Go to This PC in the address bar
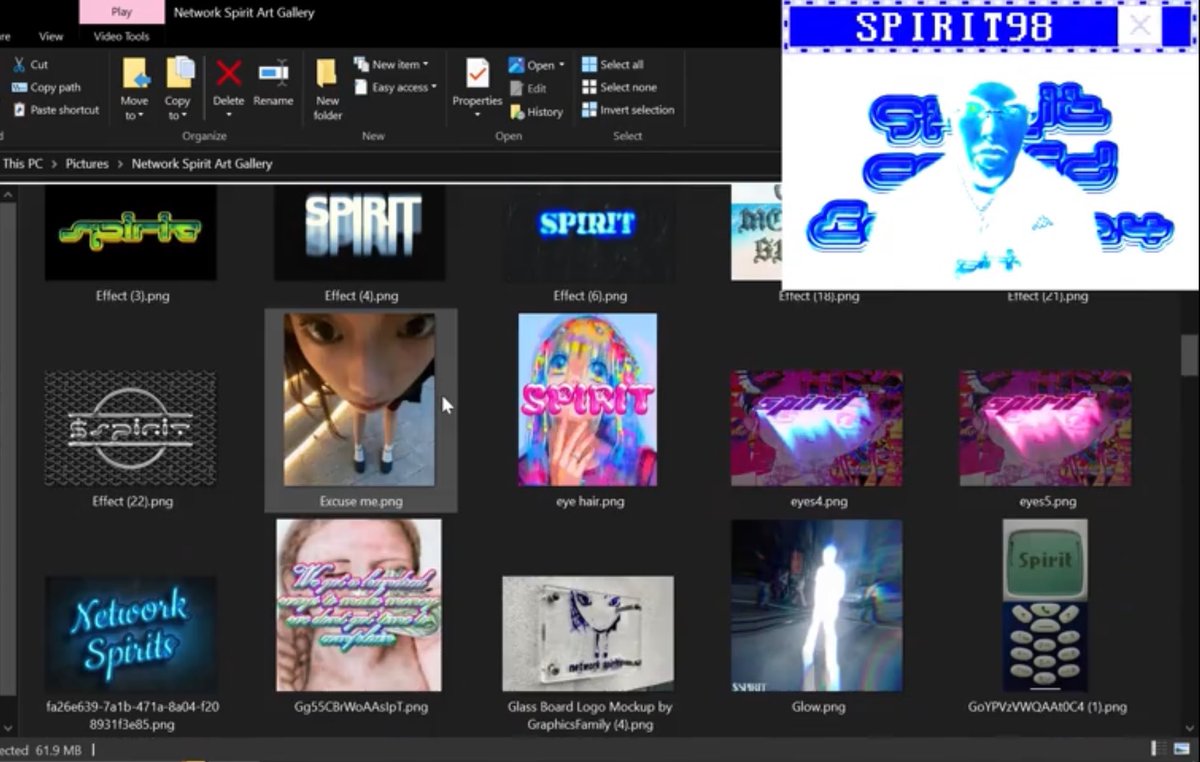This screenshot has width=1200, height=762. click(22, 164)
